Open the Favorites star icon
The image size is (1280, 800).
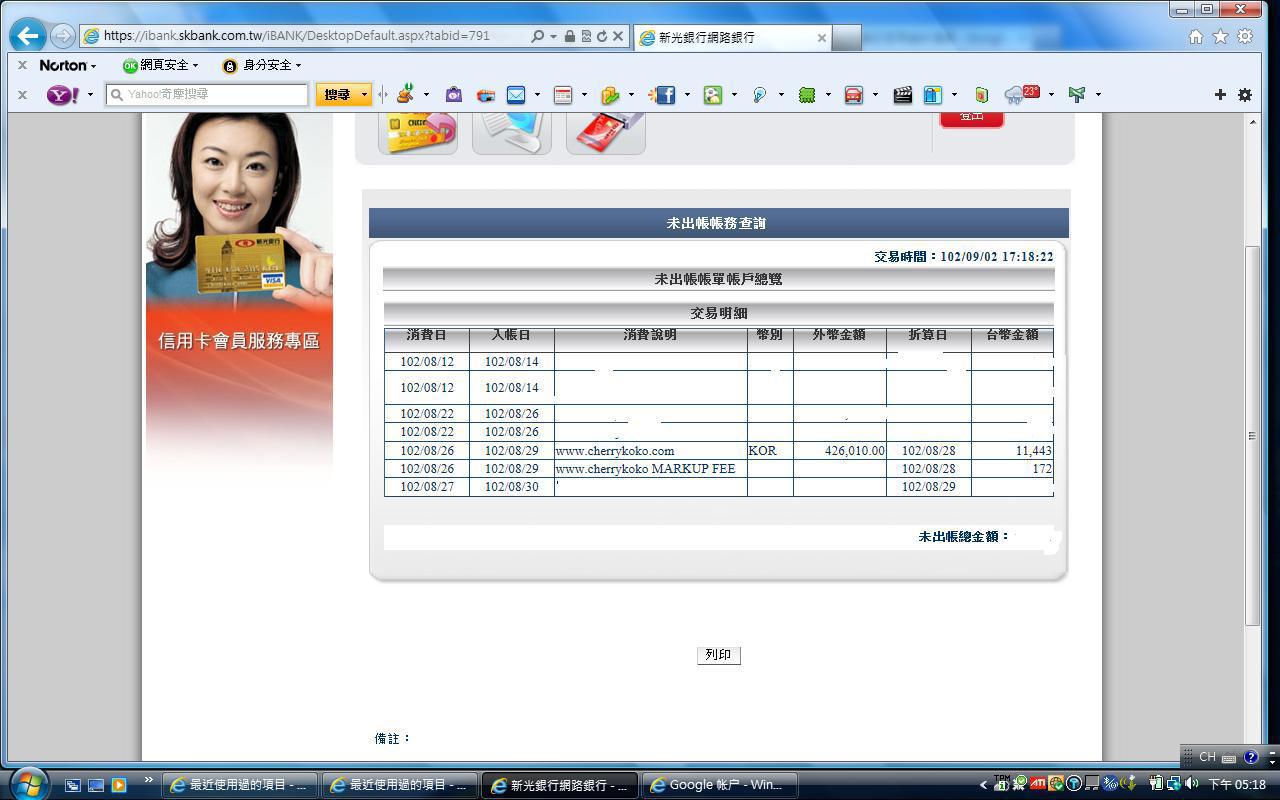pos(1220,37)
